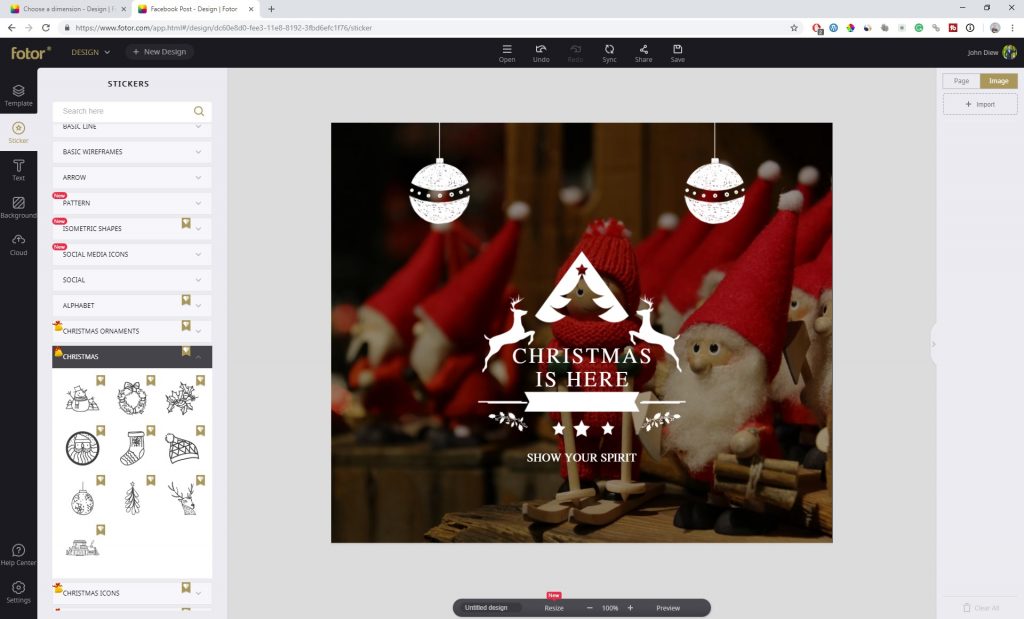Add the Christmas wreath sticker
The width and height of the screenshot is (1024, 619).
point(132,398)
